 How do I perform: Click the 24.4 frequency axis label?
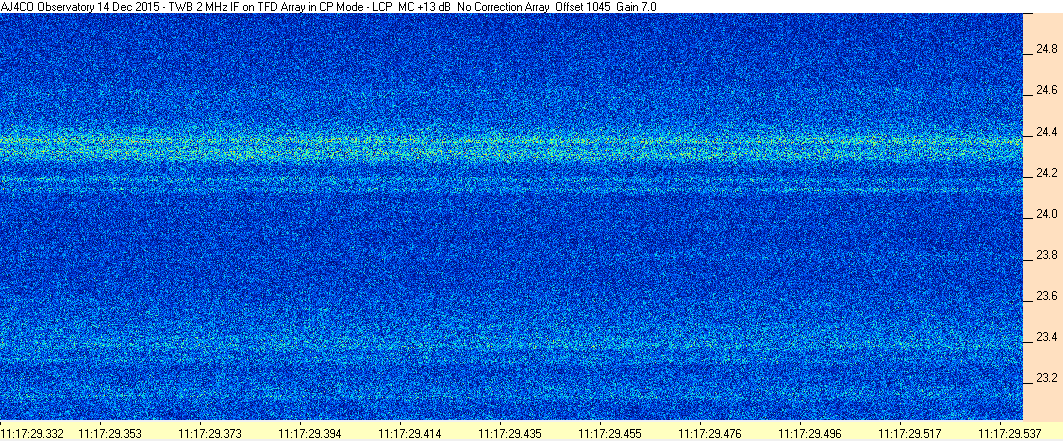click(1047, 132)
